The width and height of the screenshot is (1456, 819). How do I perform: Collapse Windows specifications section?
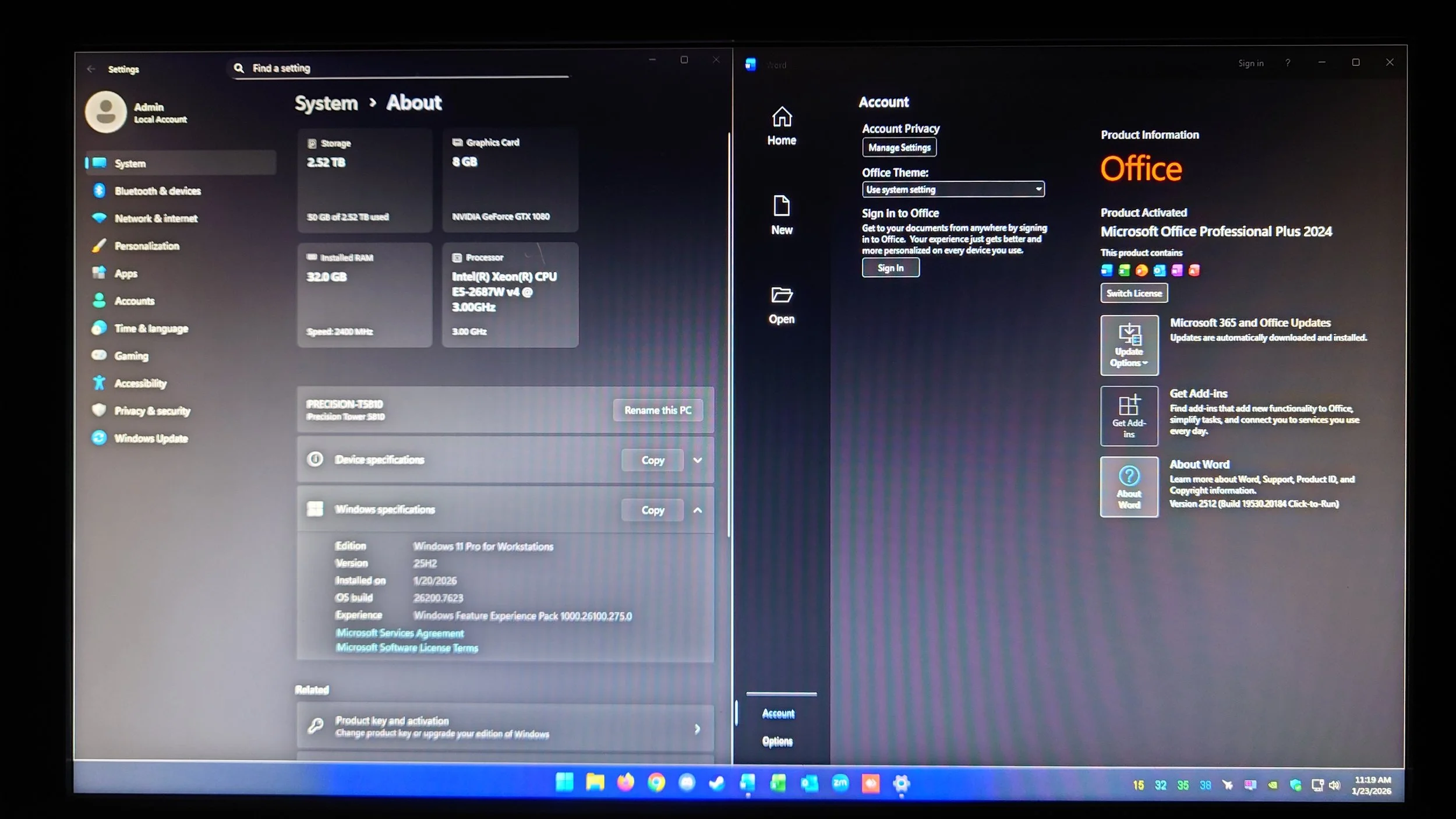click(697, 510)
